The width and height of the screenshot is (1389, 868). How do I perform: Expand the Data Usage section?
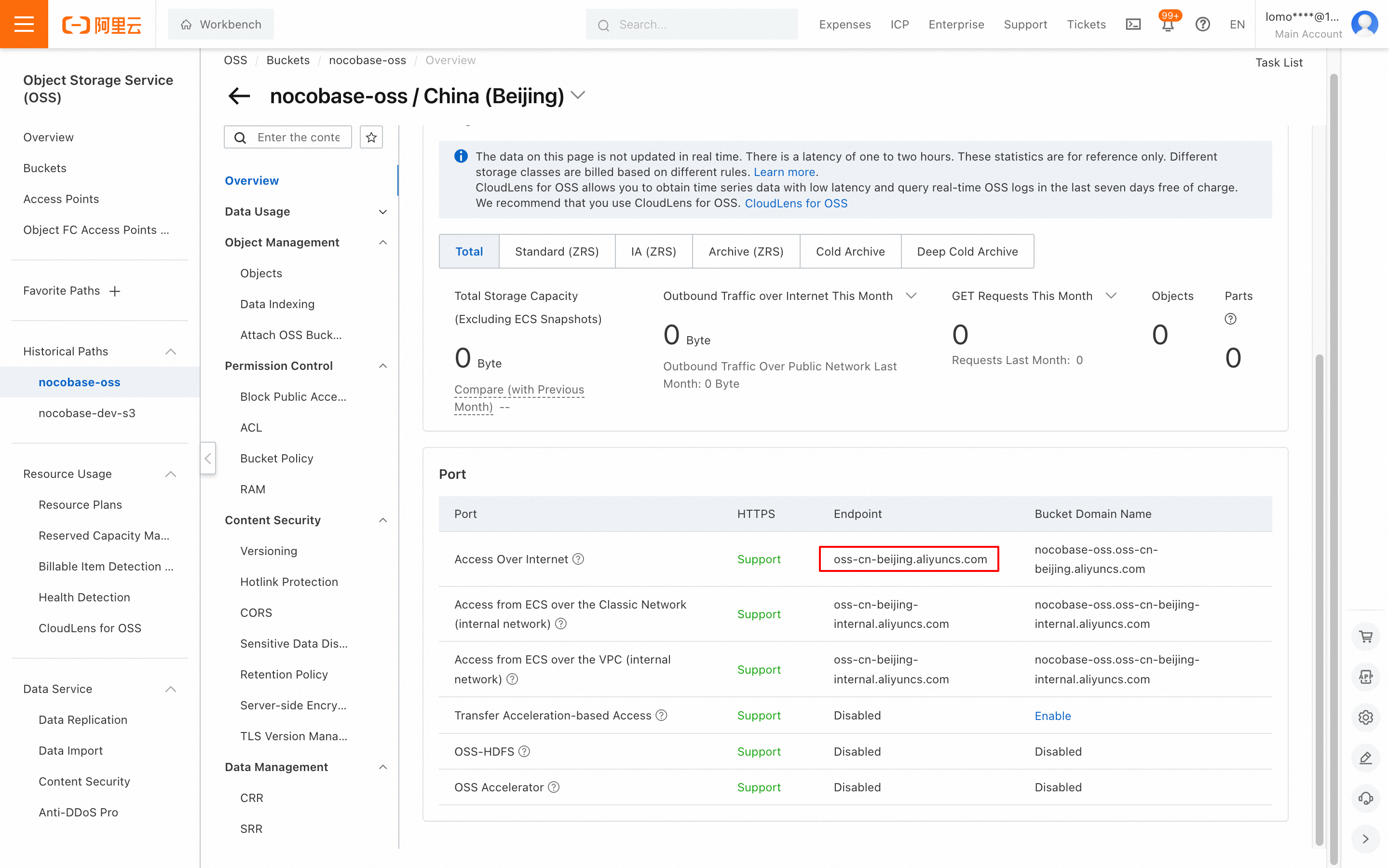point(383,212)
